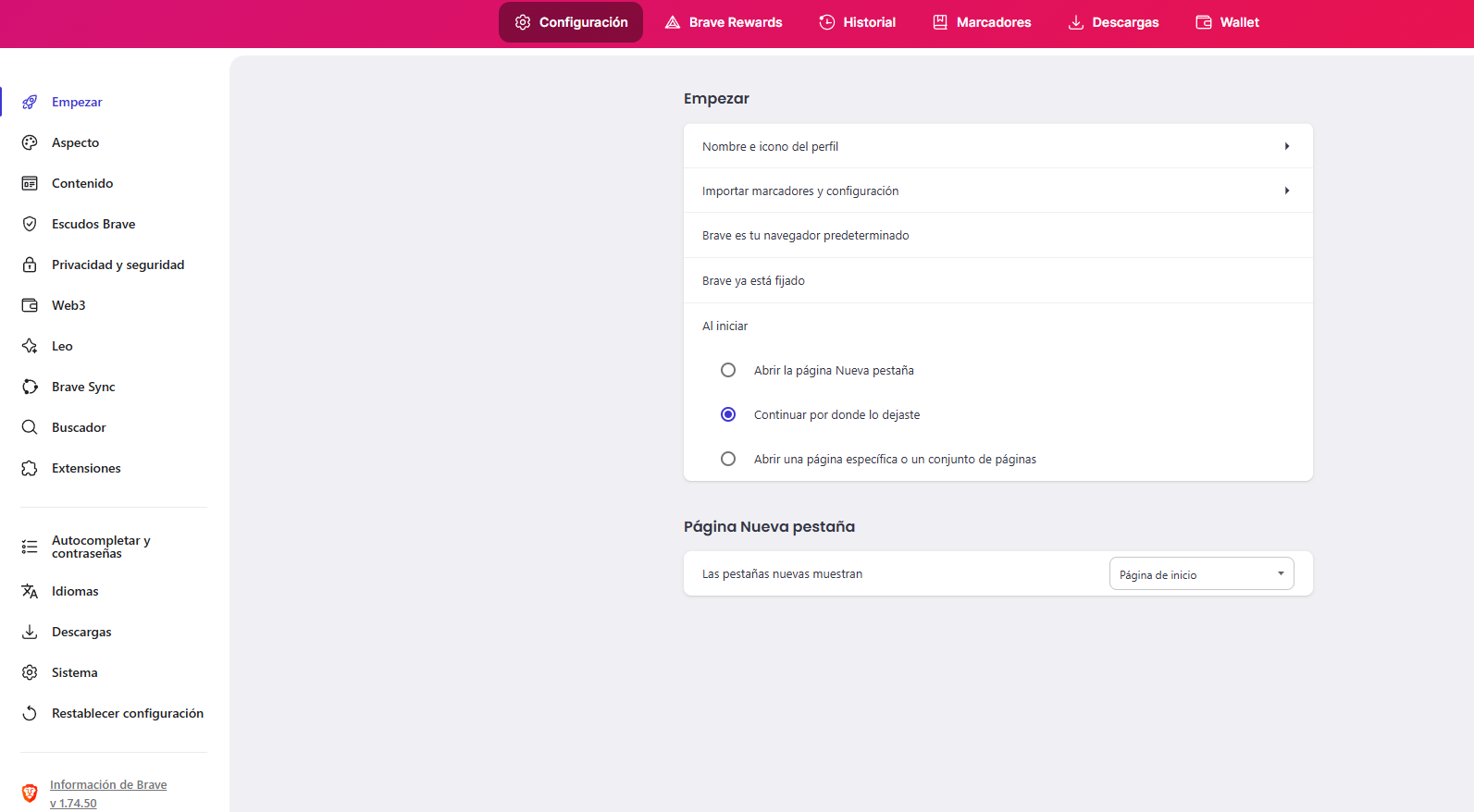The width and height of the screenshot is (1474, 812).
Task: Click the padlock icon for Privacidad y seguridad
Action: (30, 265)
